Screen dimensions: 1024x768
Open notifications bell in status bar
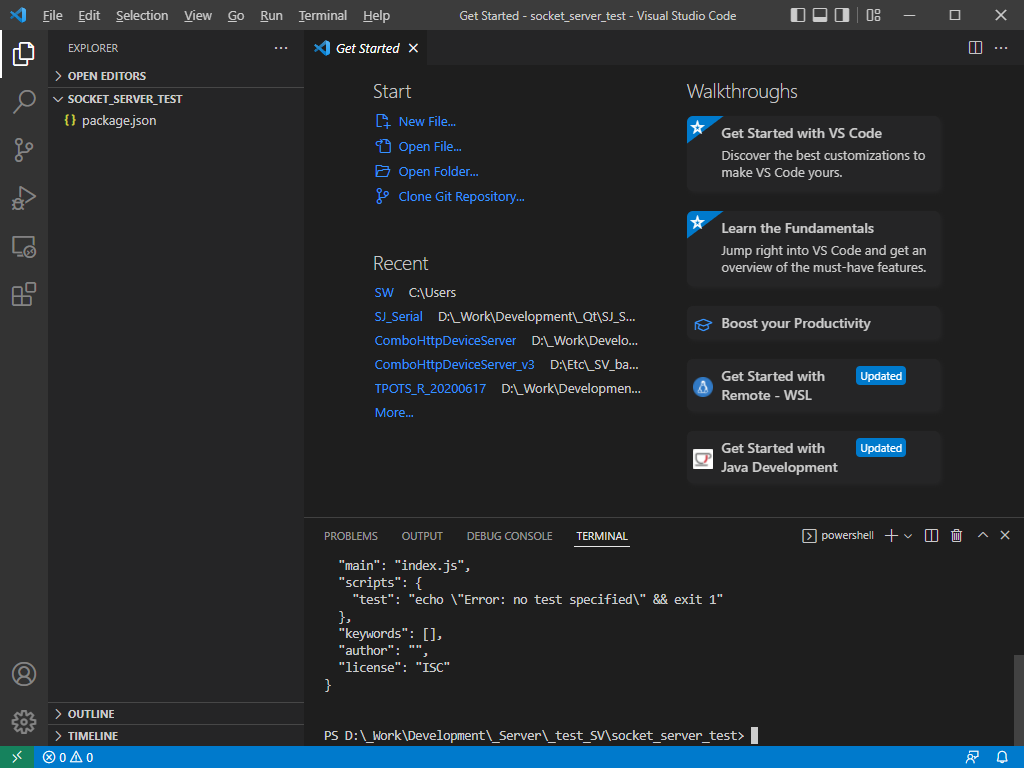(x=1002, y=758)
